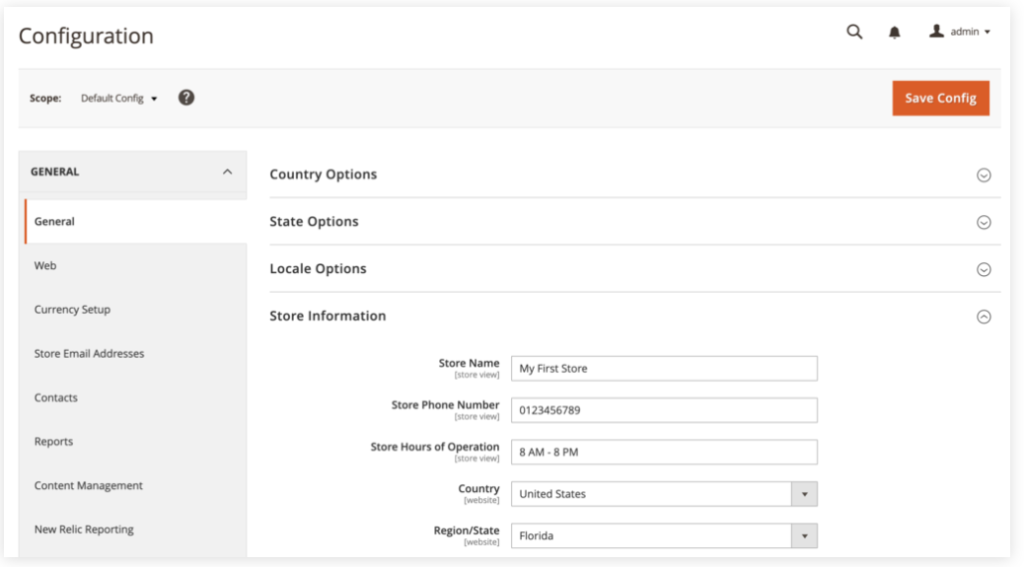Go to Currency Setup tab
The width and height of the screenshot is (1024, 567).
[72, 309]
